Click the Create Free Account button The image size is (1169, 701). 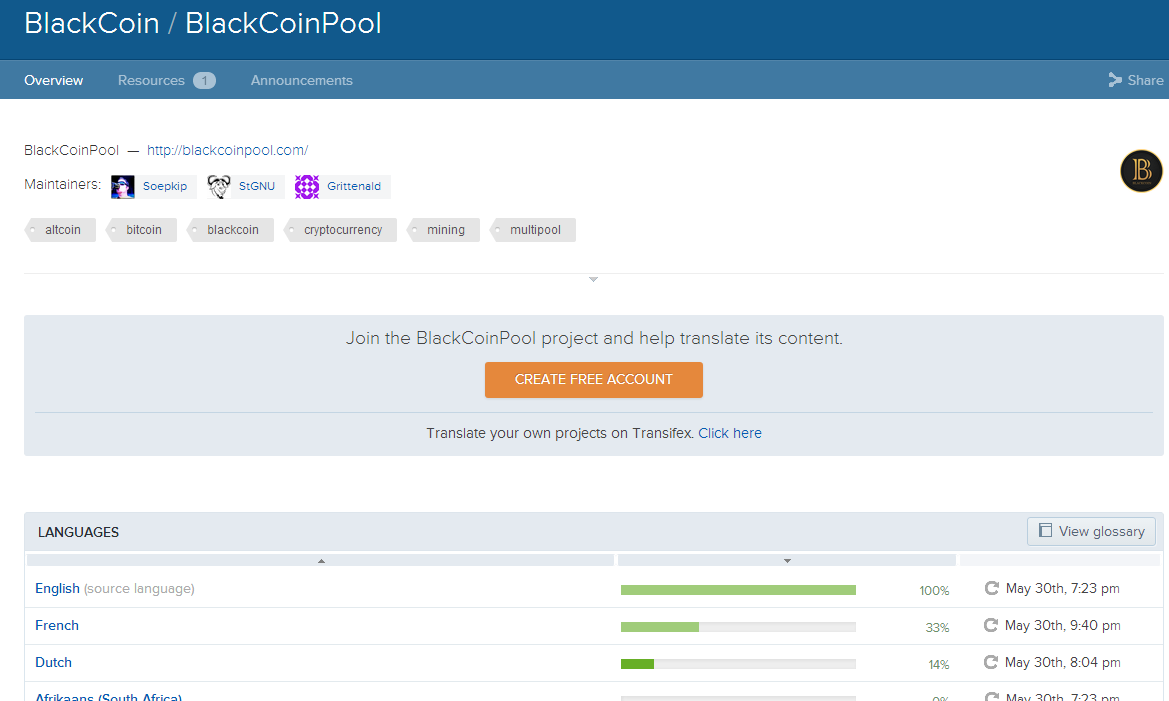point(593,380)
